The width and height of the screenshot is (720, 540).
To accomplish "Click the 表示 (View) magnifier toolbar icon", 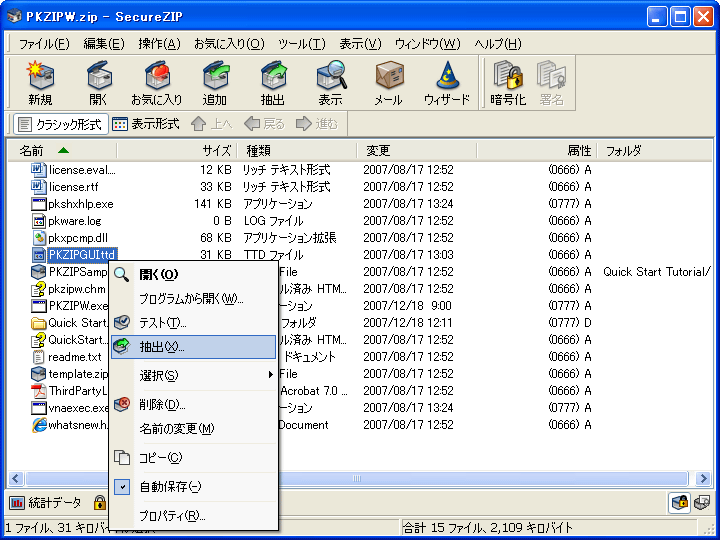I will pyautogui.click(x=331, y=75).
